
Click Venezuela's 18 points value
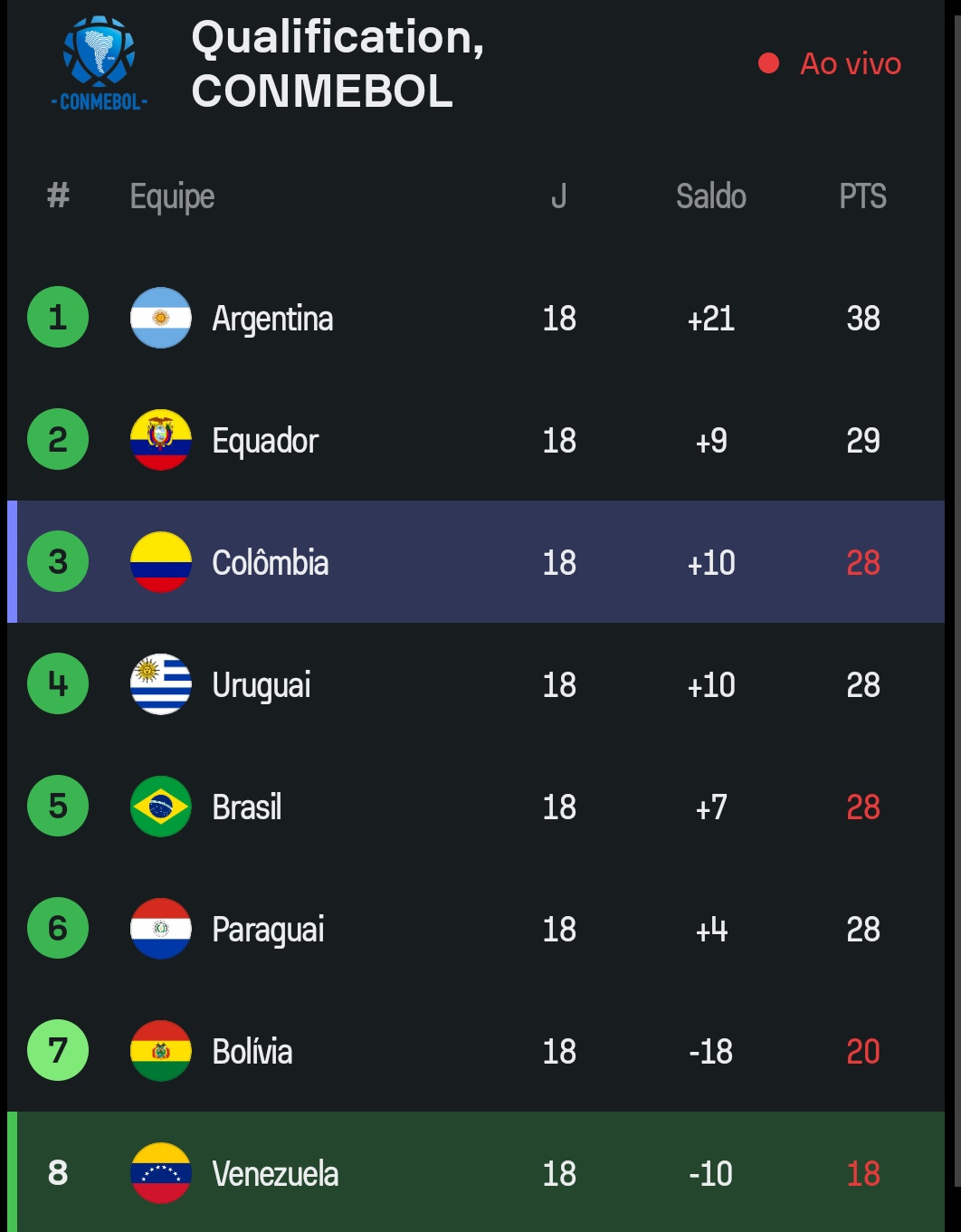[x=862, y=1174]
